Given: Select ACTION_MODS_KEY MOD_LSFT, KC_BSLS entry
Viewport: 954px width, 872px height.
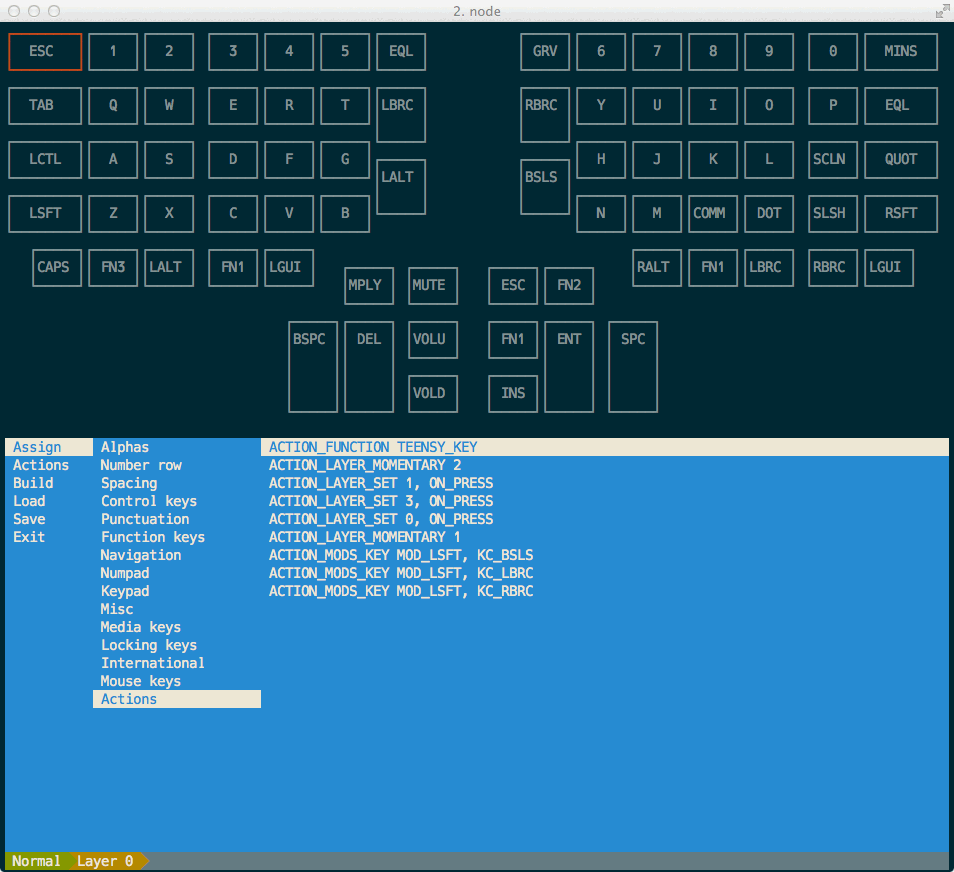Looking at the screenshot, I should (401, 555).
